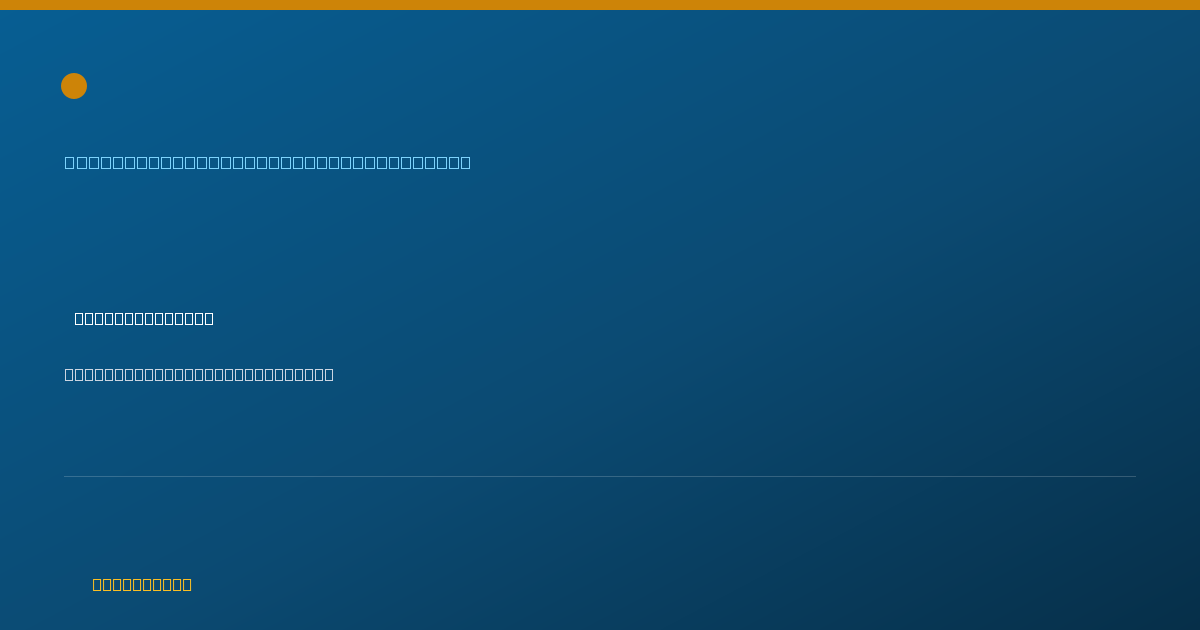Click the first box of the light blue line
The height and width of the screenshot is (630, 1200).
pyautogui.click(x=70, y=162)
